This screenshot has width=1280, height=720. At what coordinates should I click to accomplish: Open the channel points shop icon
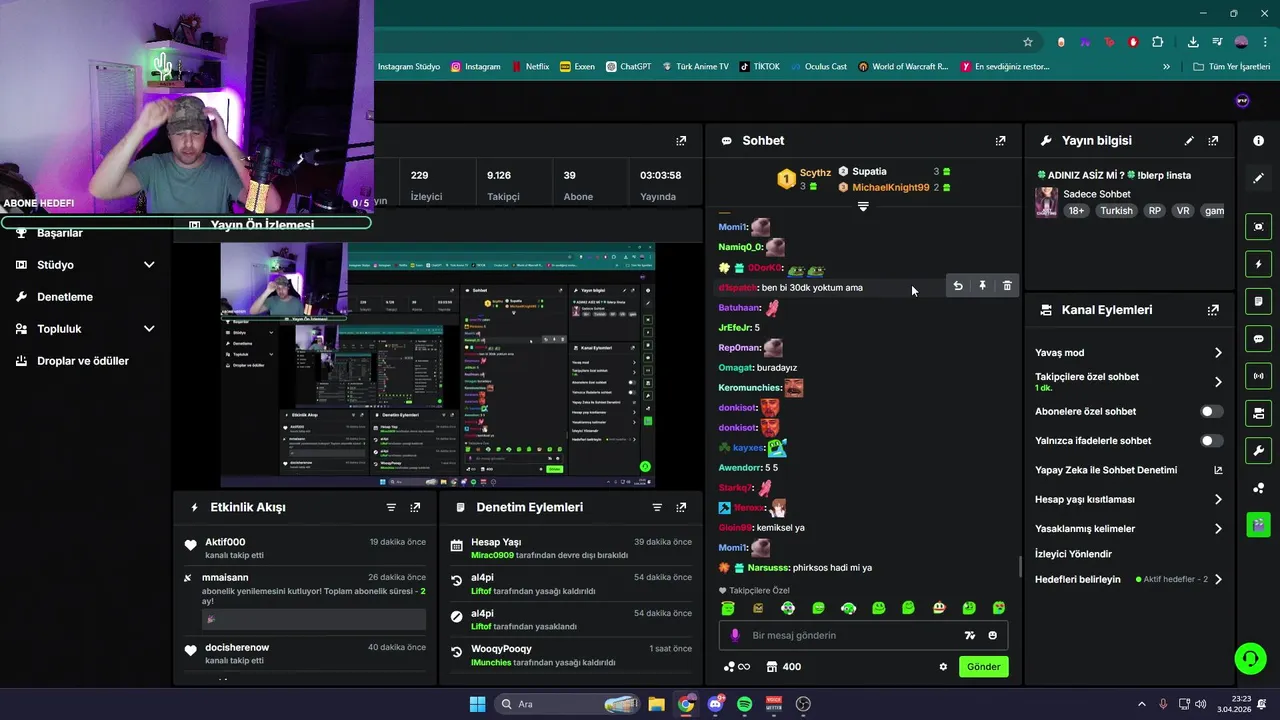click(x=772, y=667)
